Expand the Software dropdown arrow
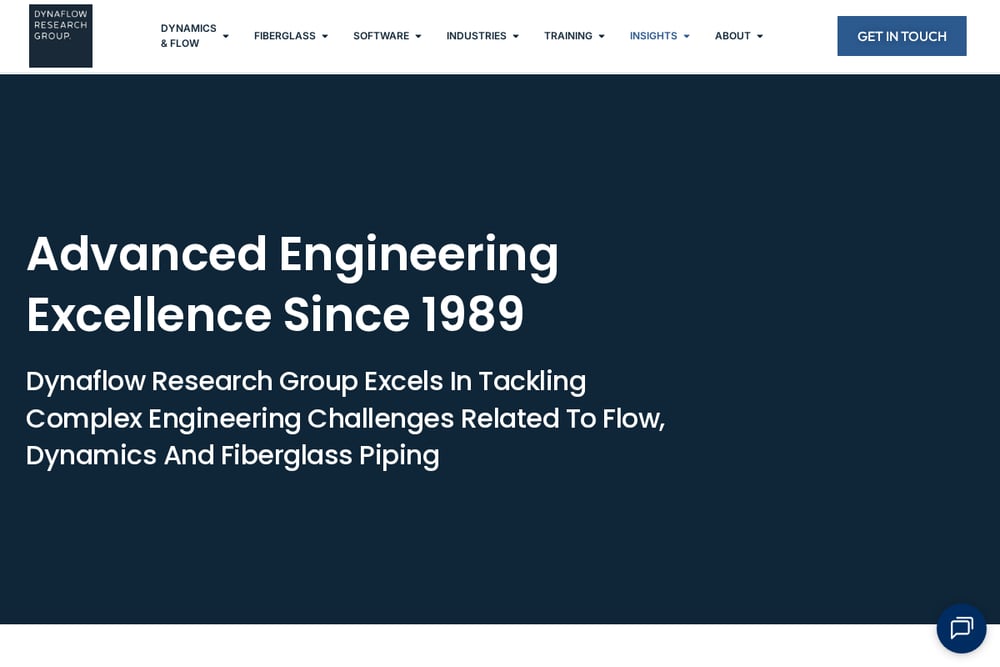The width and height of the screenshot is (1000, 667). [x=418, y=36]
